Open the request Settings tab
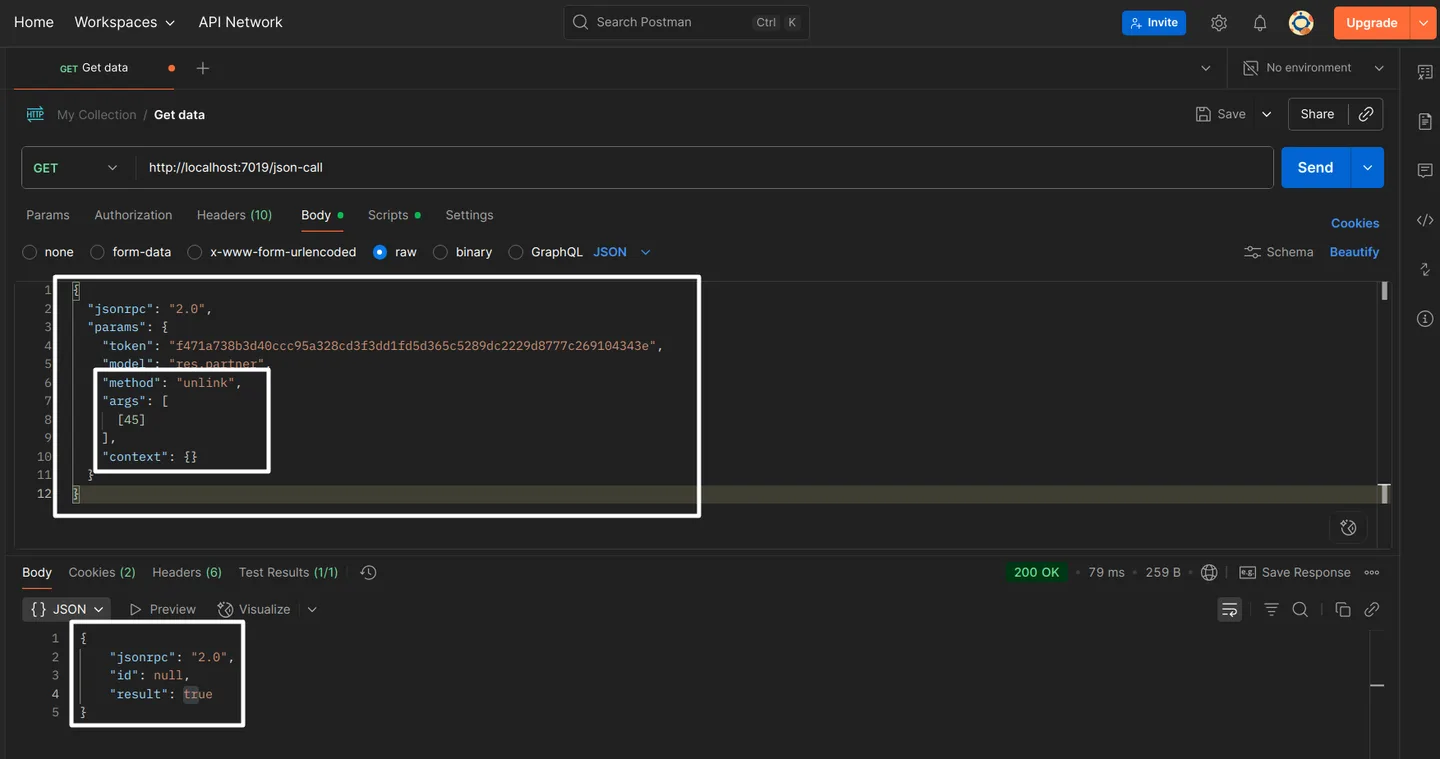Image resolution: width=1440 pixels, height=759 pixels. [x=469, y=215]
